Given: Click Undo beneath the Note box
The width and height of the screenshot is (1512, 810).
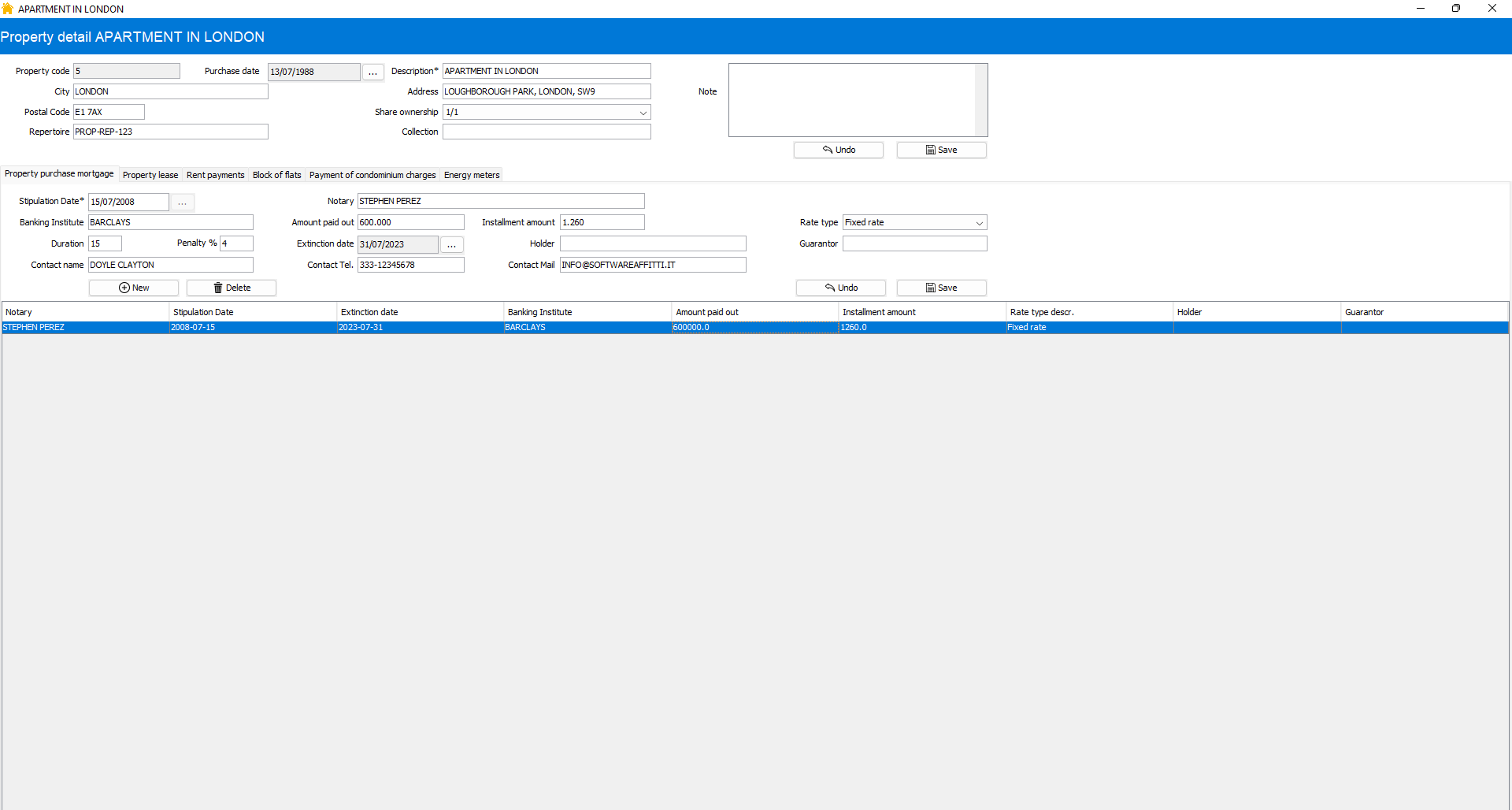Looking at the screenshot, I should 838,150.
